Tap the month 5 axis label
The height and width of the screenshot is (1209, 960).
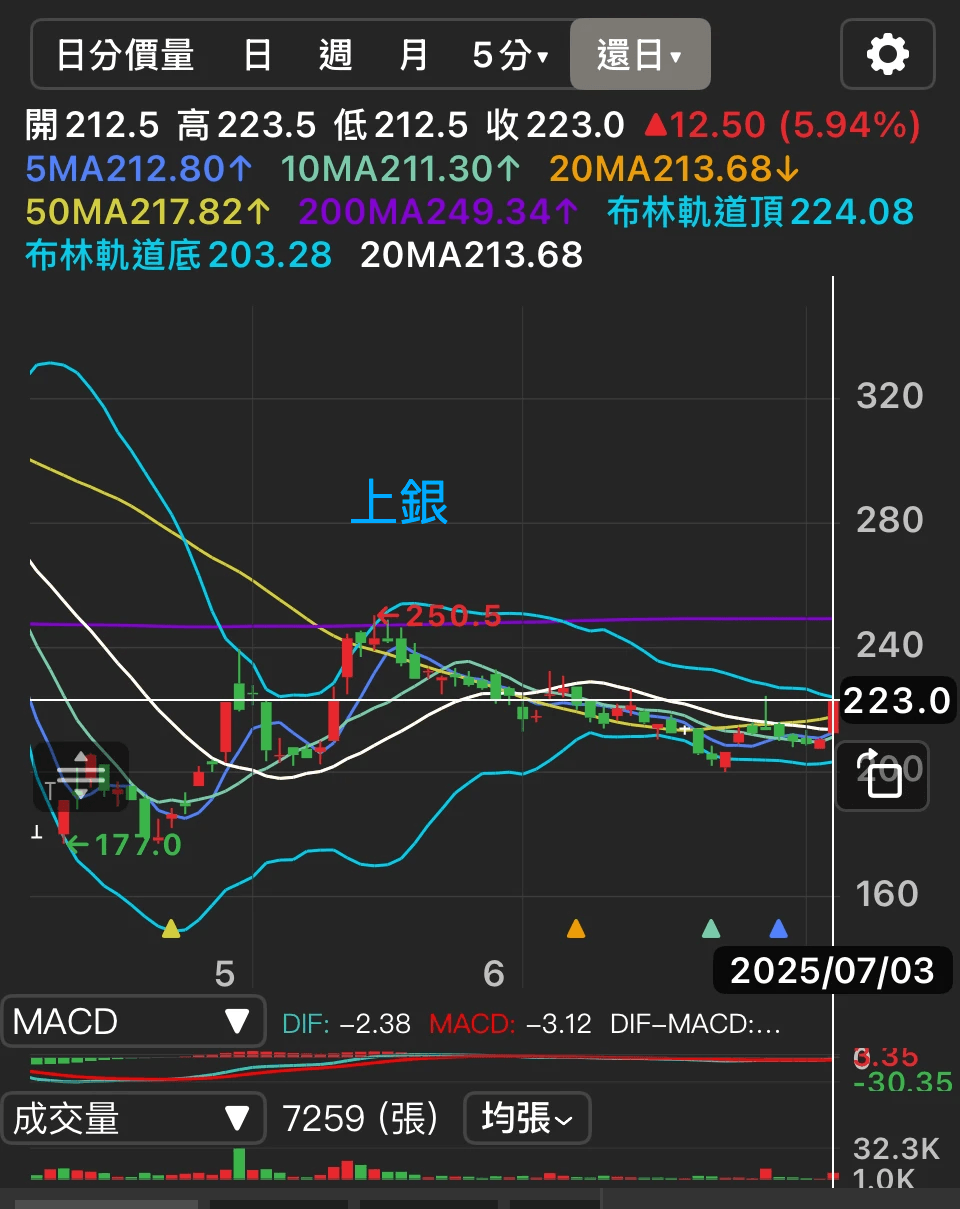[224, 972]
